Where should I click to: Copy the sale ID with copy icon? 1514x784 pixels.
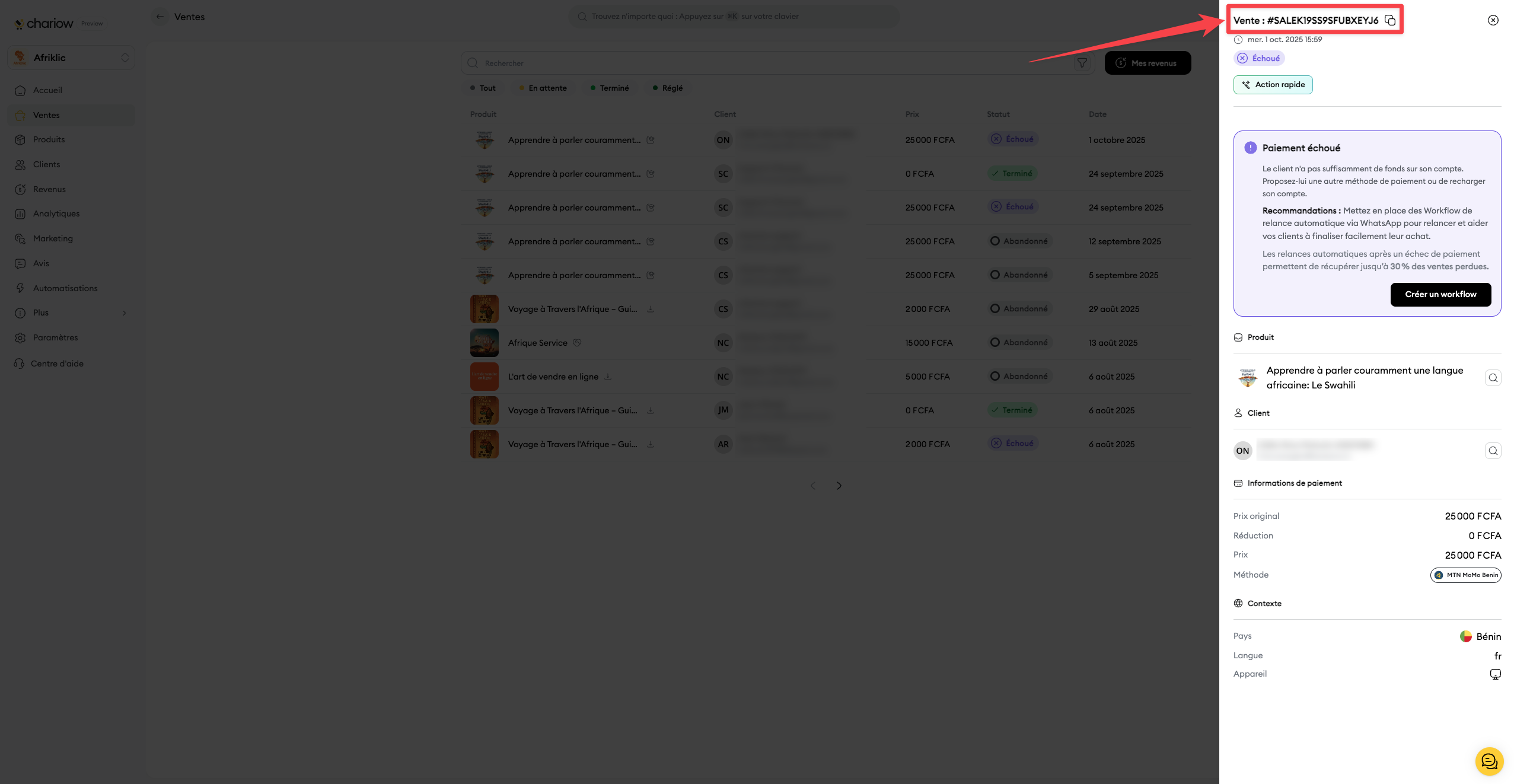pos(1389,20)
